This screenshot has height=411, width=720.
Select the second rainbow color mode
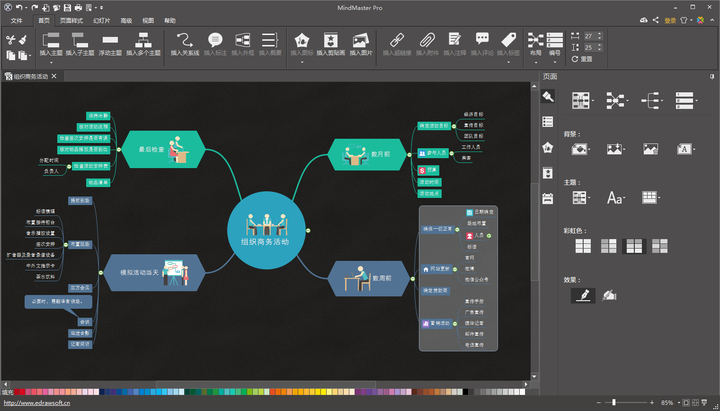point(609,246)
